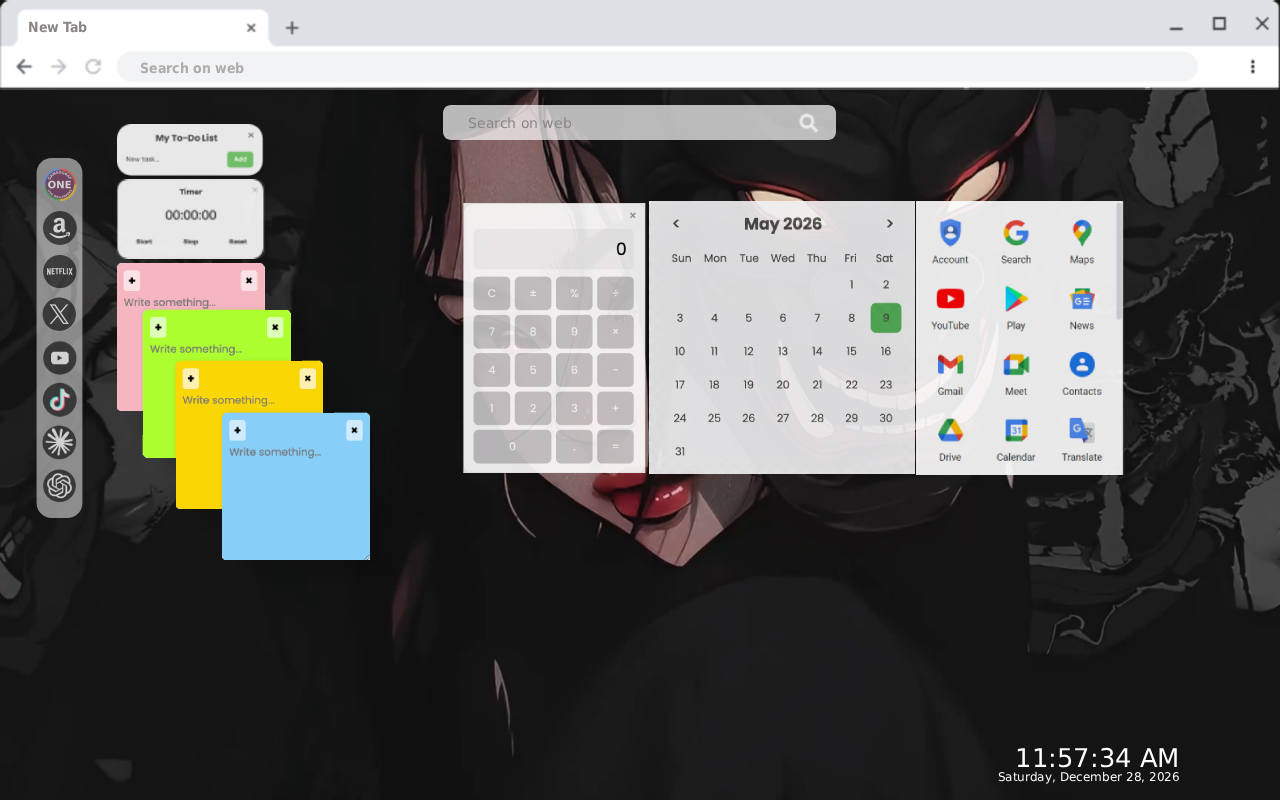Add a task with the green Add button
Screen dimensions: 1280x800
(x=240, y=159)
